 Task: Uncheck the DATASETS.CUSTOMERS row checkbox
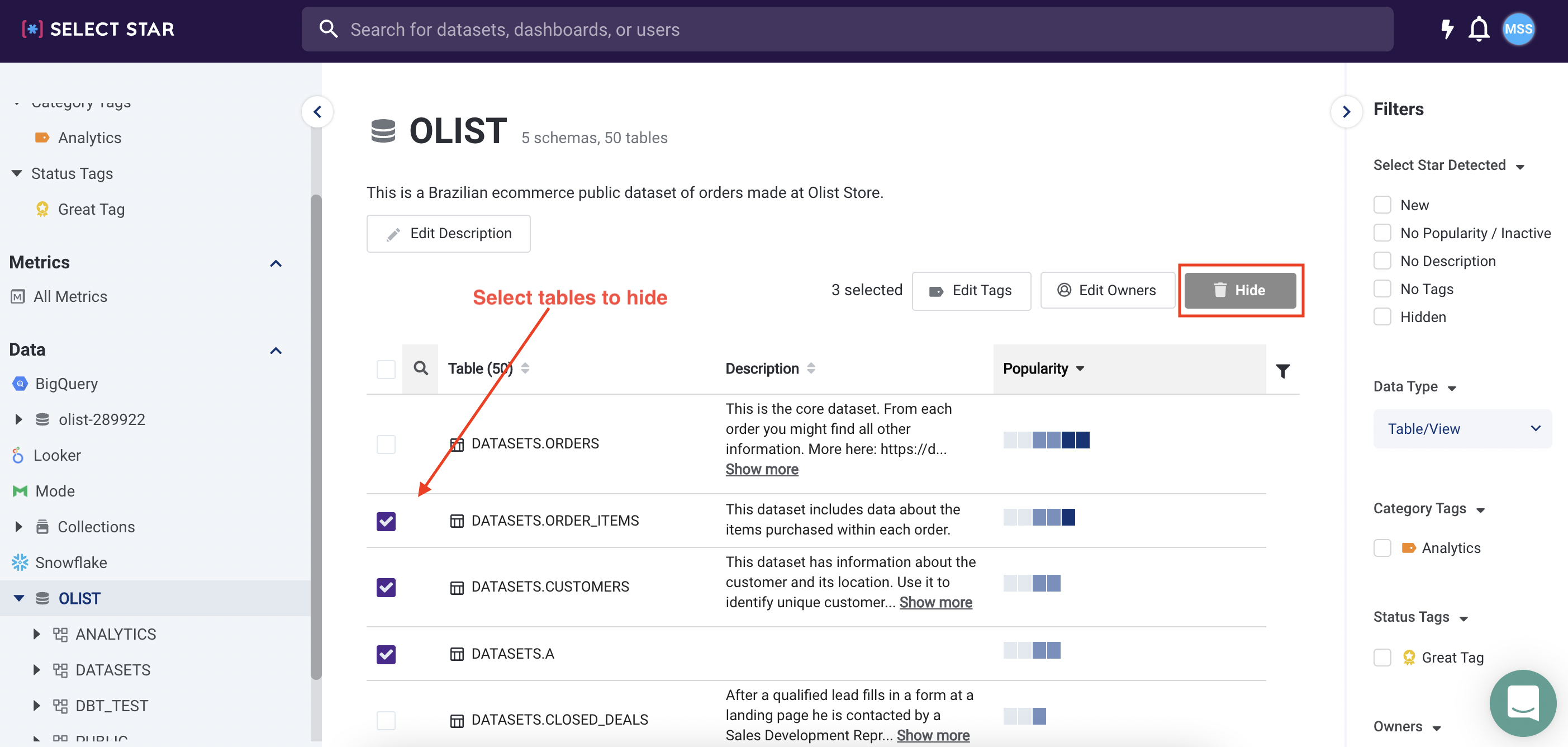(x=386, y=587)
